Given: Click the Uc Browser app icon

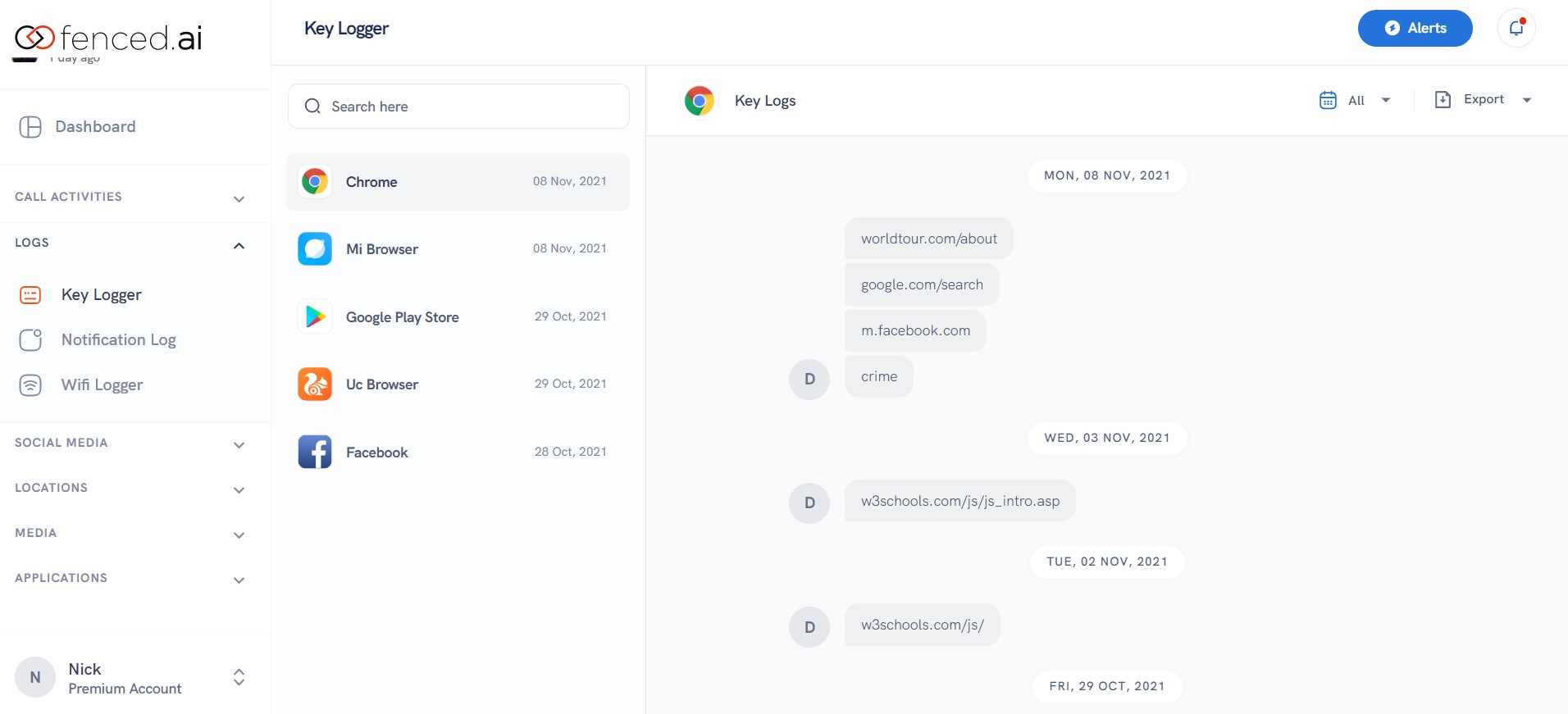Looking at the screenshot, I should click(315, 384).
